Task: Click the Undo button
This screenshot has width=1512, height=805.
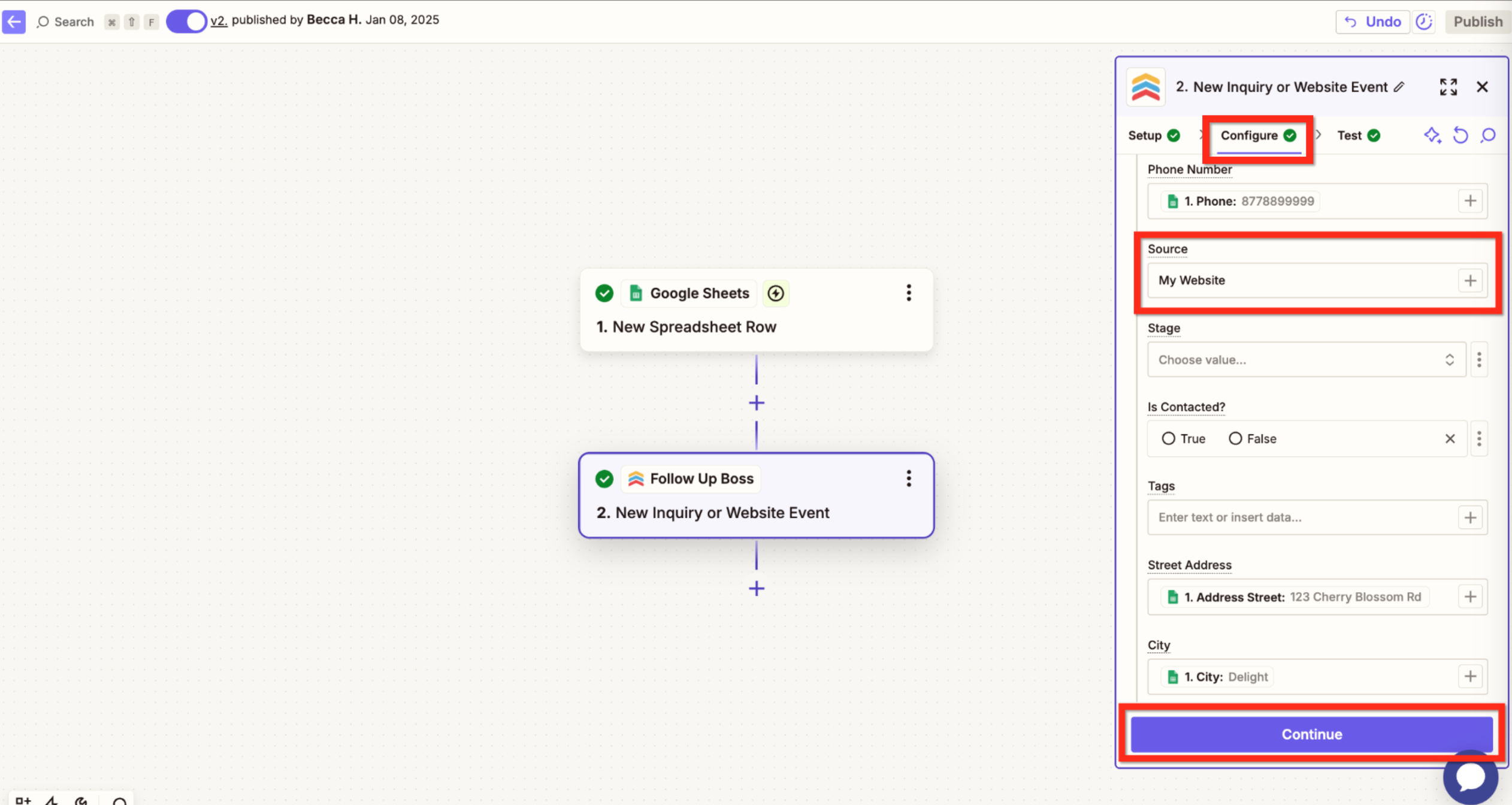Action: (1372, 22)
